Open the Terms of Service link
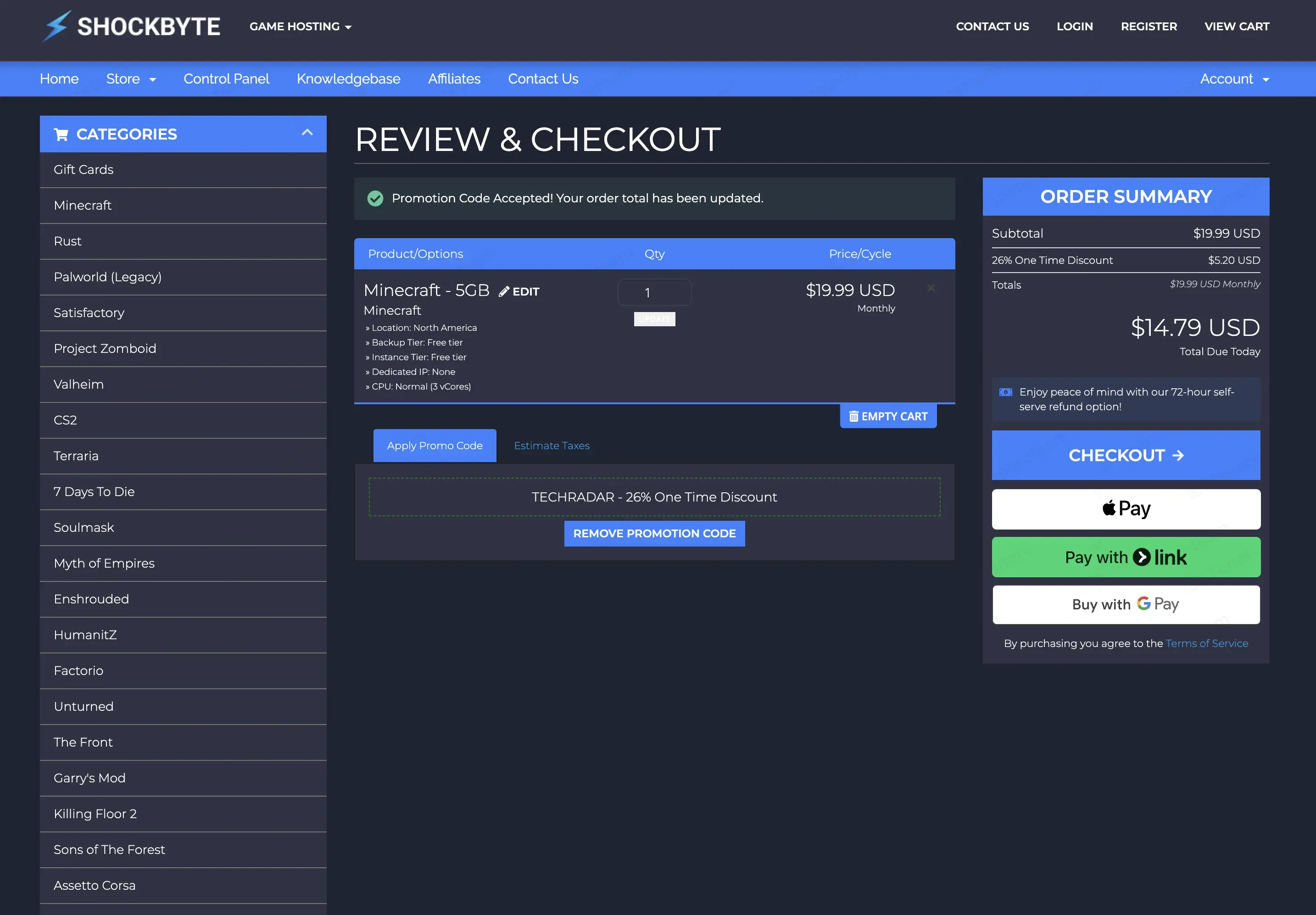Viewport: 1316px width, 915px height. [1206, 643]
